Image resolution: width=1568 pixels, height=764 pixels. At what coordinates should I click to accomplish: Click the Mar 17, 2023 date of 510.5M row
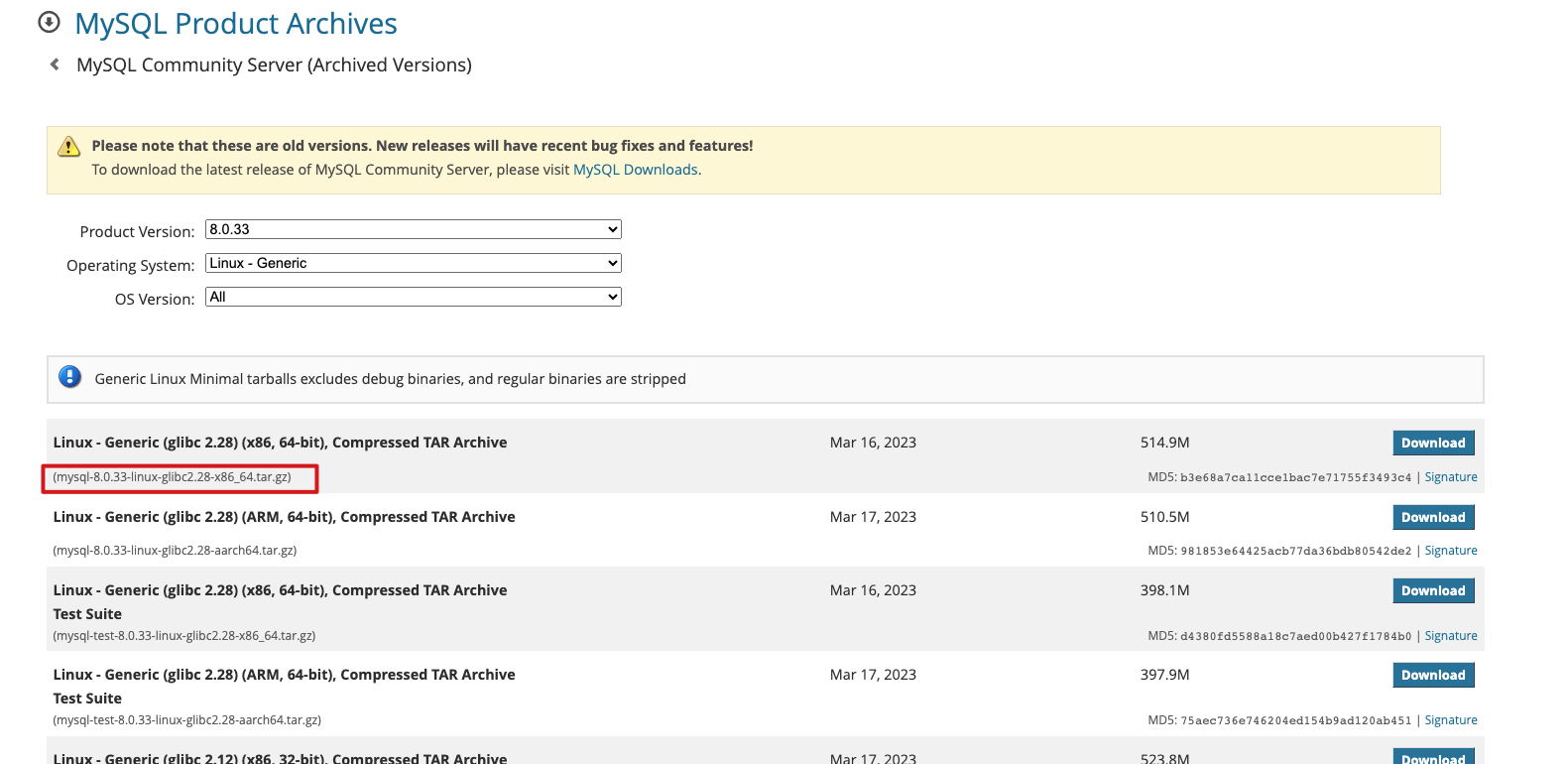tap(873, 517)
